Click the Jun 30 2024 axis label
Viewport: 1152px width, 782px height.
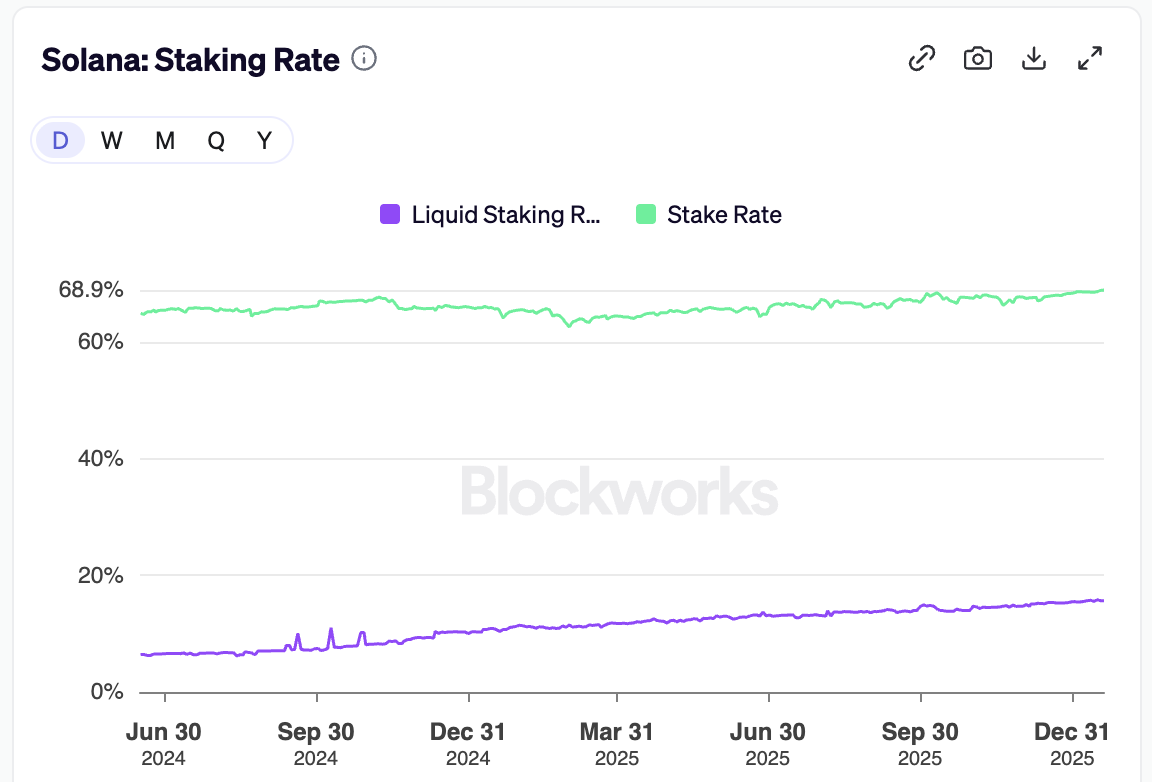pos(163,743)
